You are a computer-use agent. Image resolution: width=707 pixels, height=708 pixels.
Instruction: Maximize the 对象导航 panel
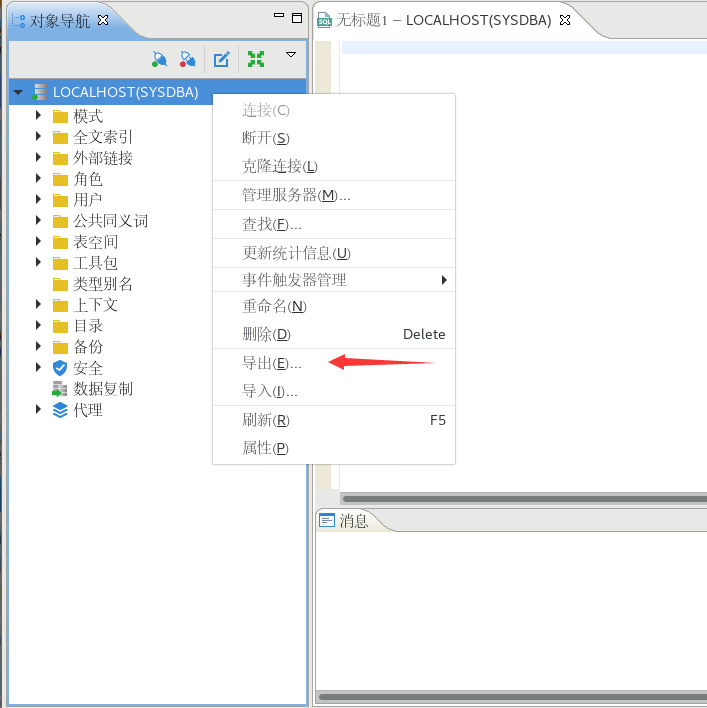(x=297, y=18)
